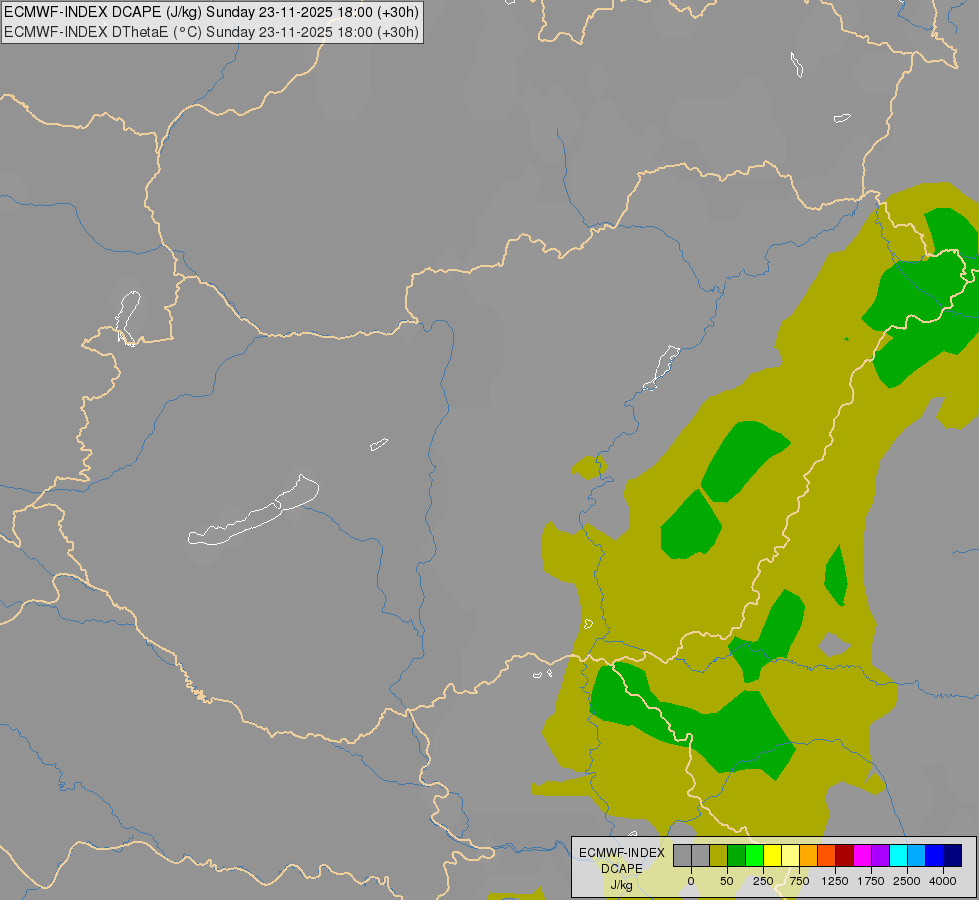The image size is (979, 900).
Task: Click the legend label 1750
Action: (870, 881)
